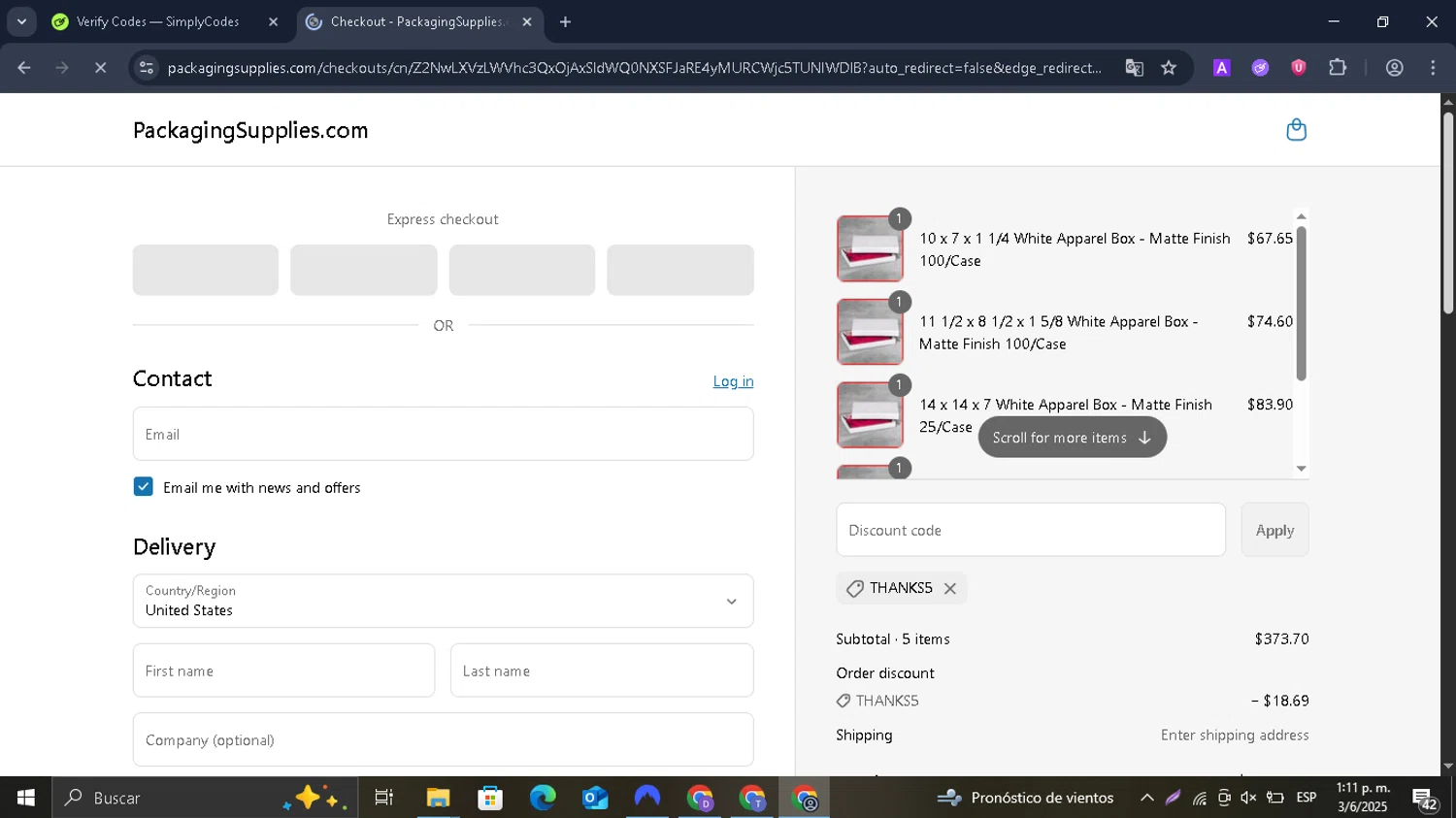The image size is (1456, 818).
Task: Focus the Last name field
Action: (602, 671)
